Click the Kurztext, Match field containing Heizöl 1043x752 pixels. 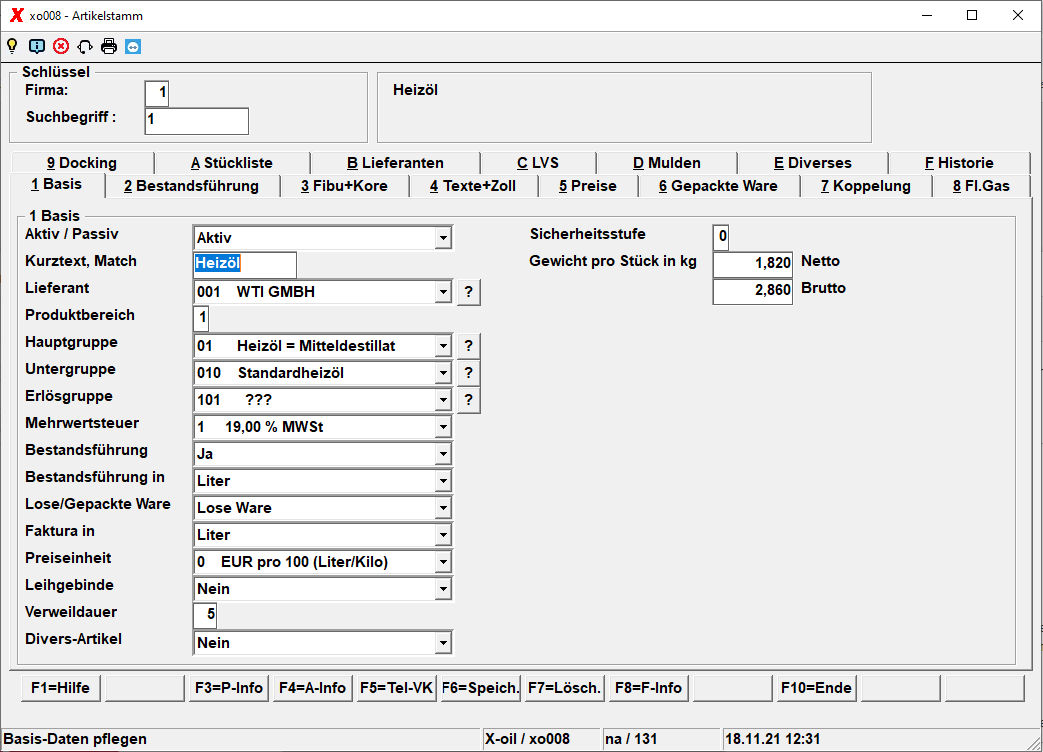[245, 265]
